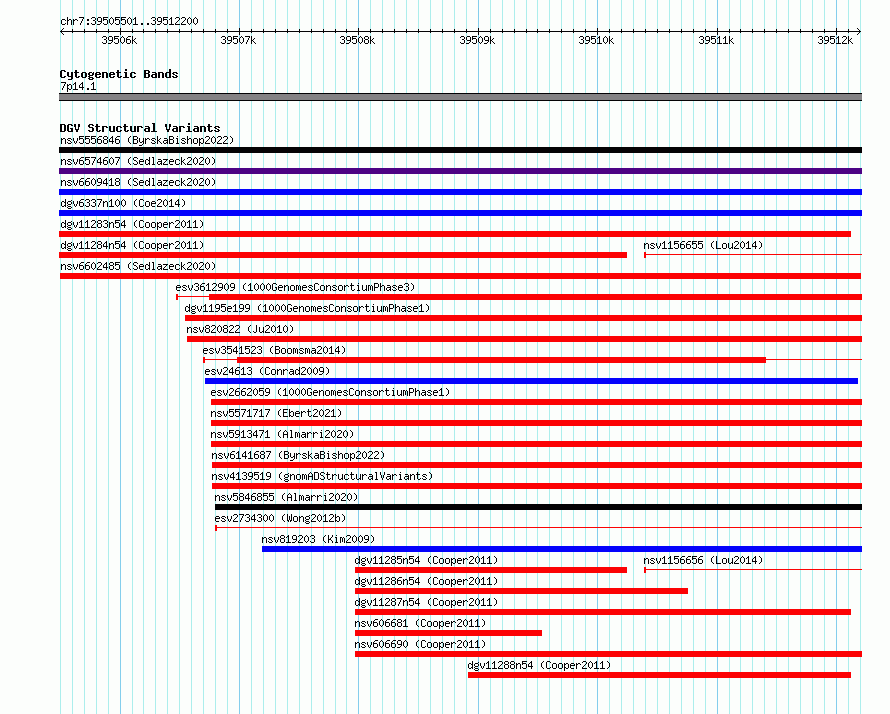Select the nsv6574607 (Sedlazeck2020) purple bar

pos(460,171)
